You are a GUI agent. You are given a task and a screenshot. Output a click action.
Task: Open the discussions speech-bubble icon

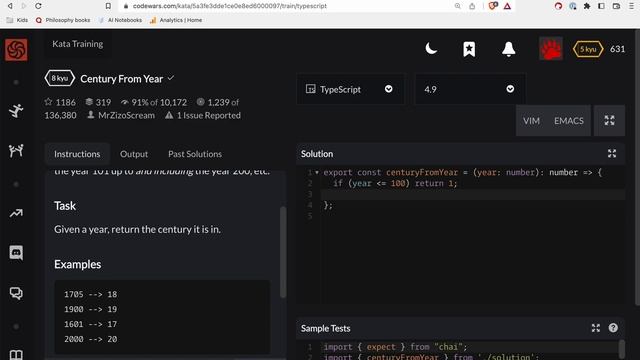(16, 293)
